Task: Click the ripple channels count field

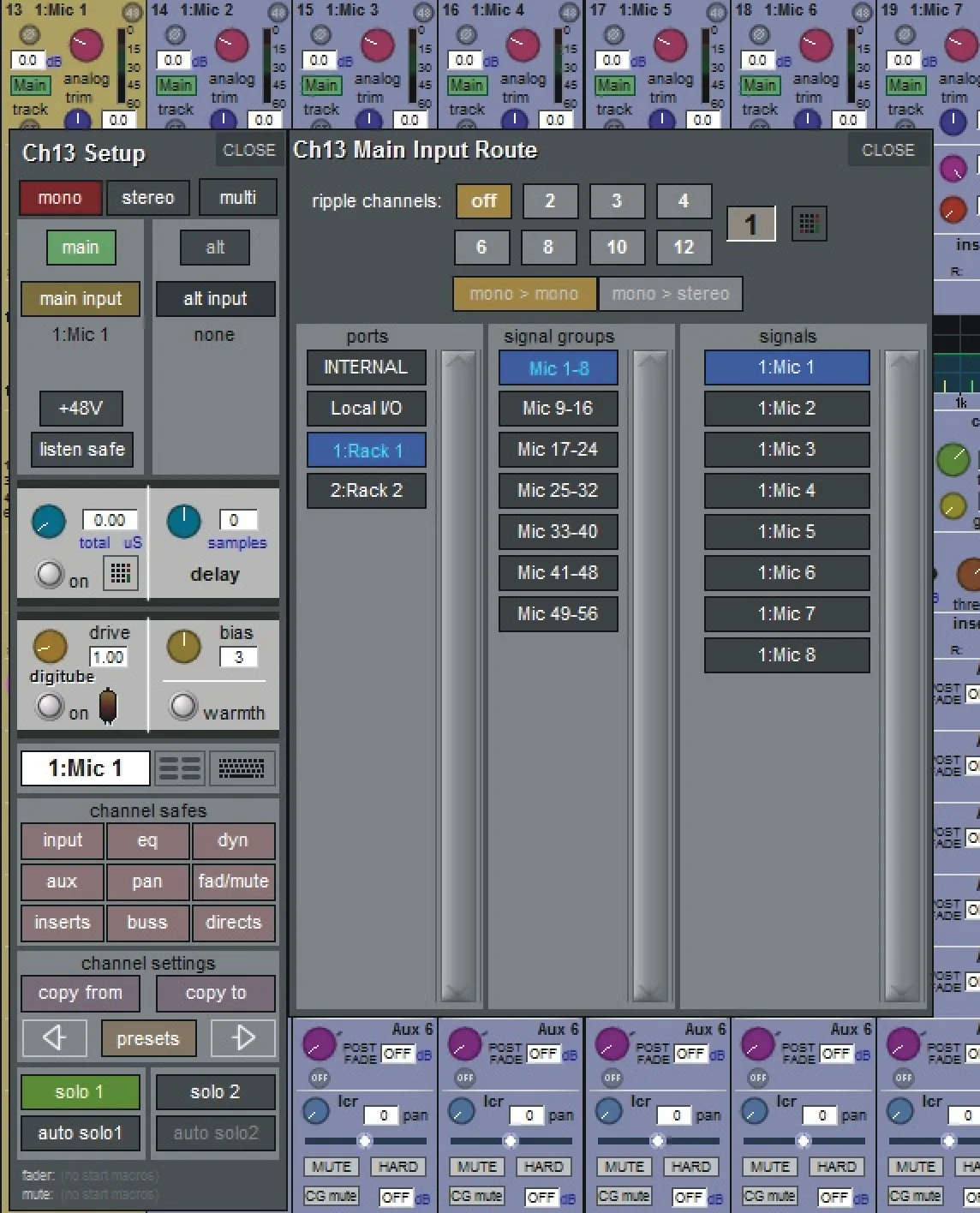Action: point(750,224)
